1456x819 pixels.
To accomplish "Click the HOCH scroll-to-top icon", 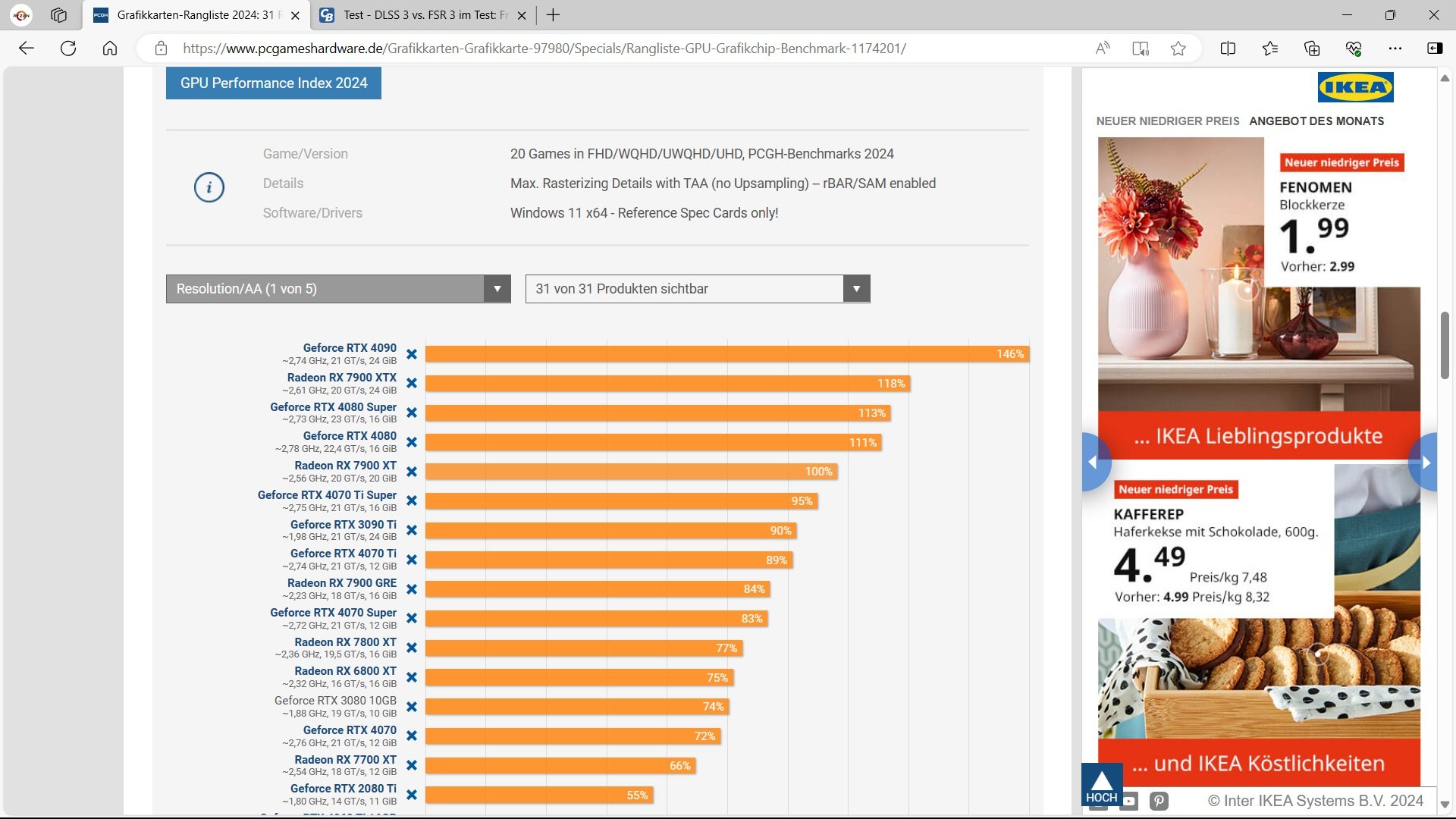I will tap(1101, 784).
